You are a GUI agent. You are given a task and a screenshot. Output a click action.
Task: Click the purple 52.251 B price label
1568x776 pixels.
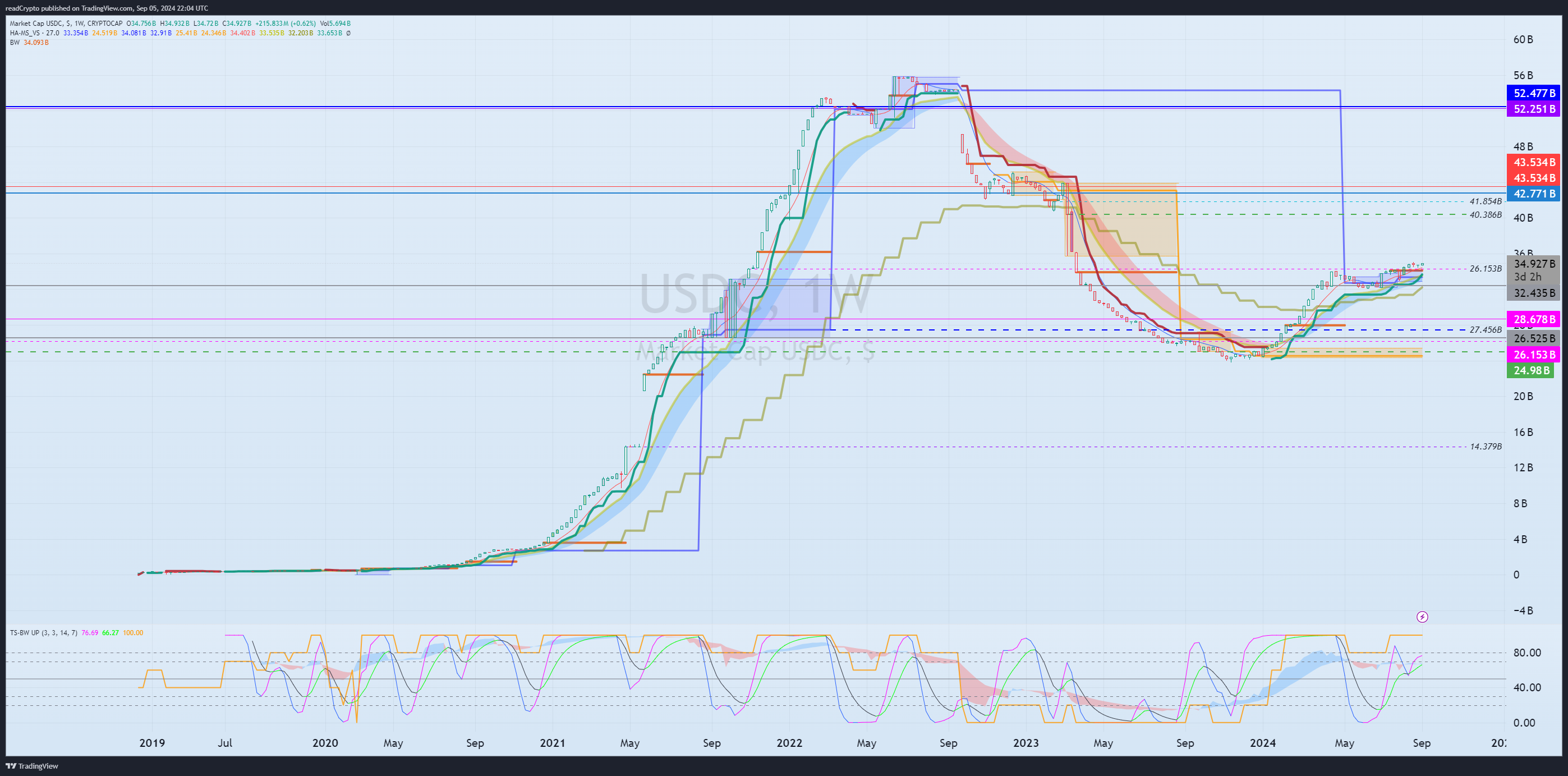(x=1533, y=109)
